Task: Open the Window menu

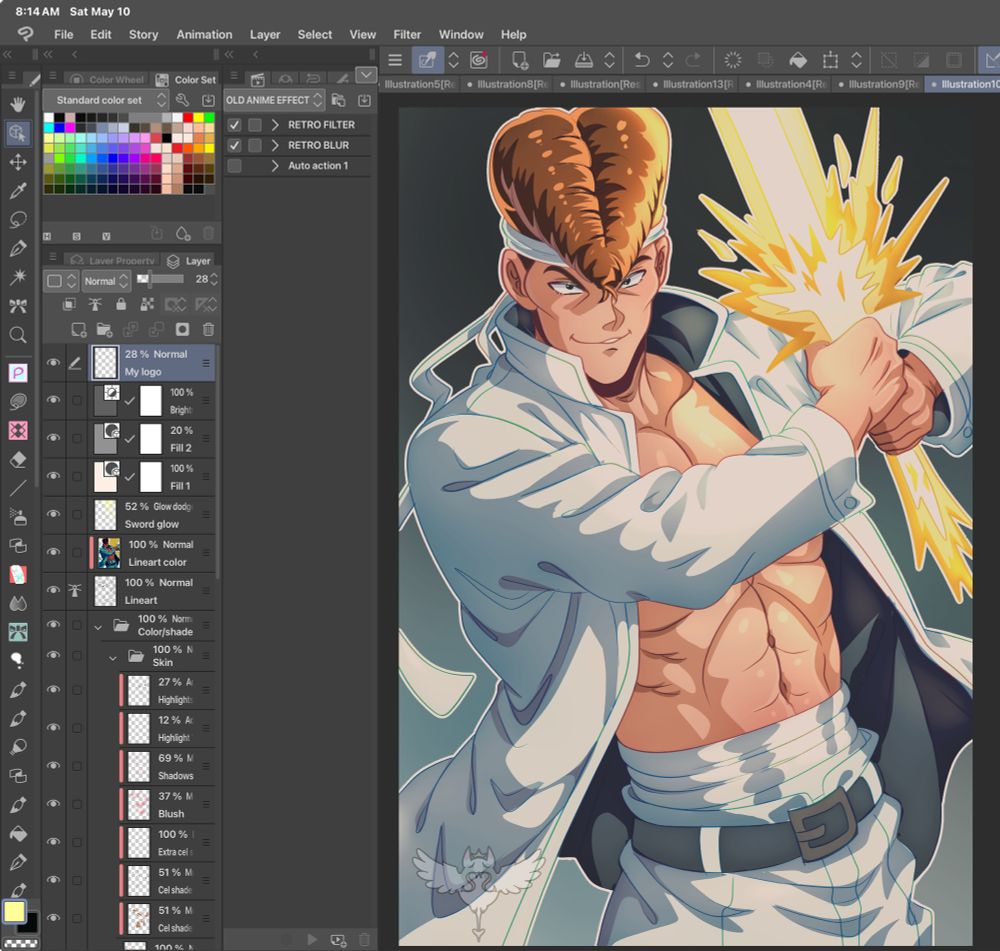Action: (460, 34)
